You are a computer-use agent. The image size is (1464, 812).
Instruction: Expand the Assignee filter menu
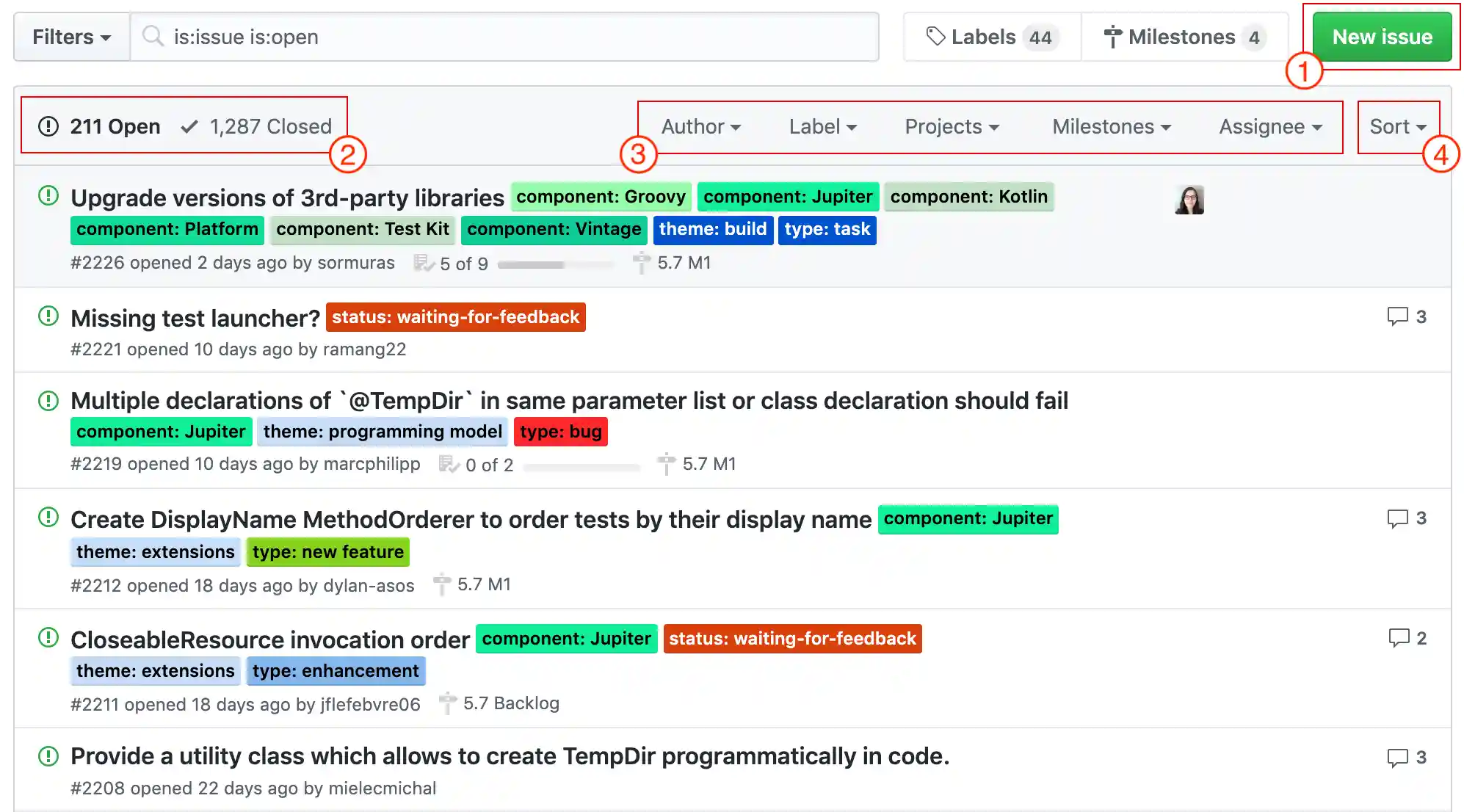pos(1270,127)
